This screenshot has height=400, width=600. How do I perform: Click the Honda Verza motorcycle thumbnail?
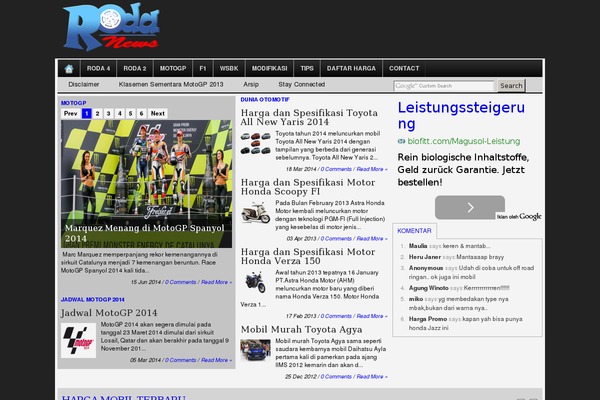[255, 282]
